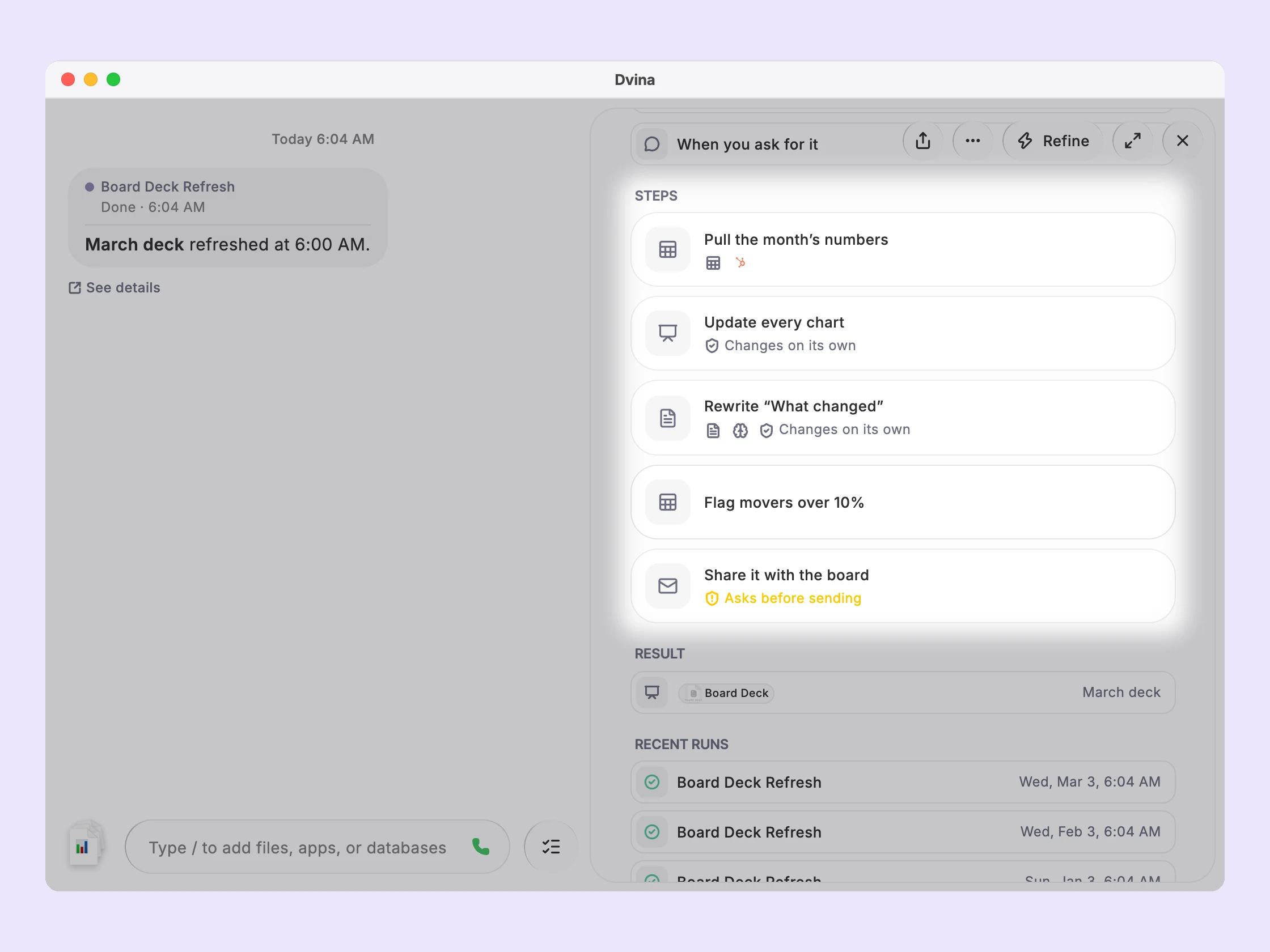Open the "Share it with the board" step
The height and width of the screenshot is (952, 1270).
(903, 586)
